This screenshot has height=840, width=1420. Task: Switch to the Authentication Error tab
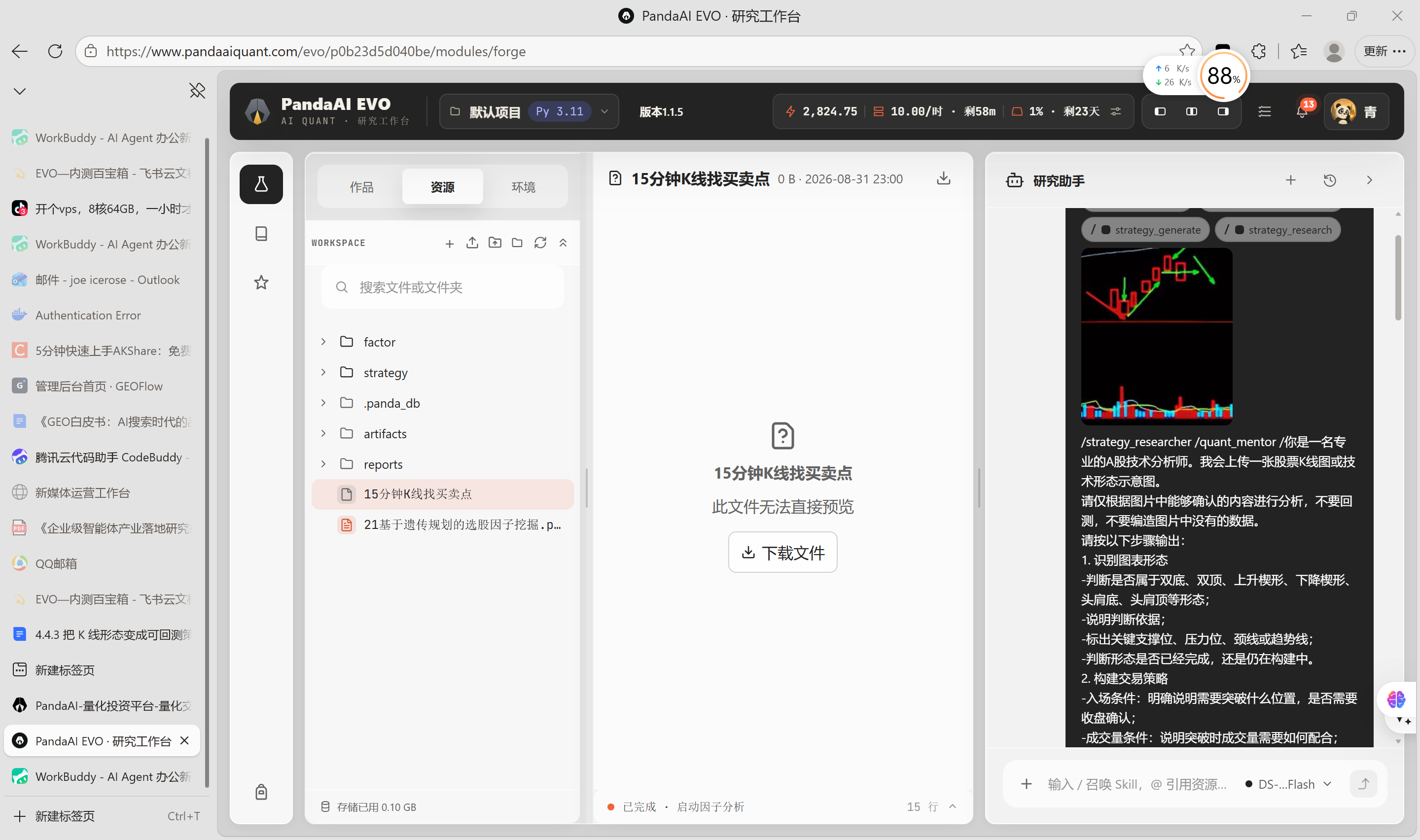102,315
